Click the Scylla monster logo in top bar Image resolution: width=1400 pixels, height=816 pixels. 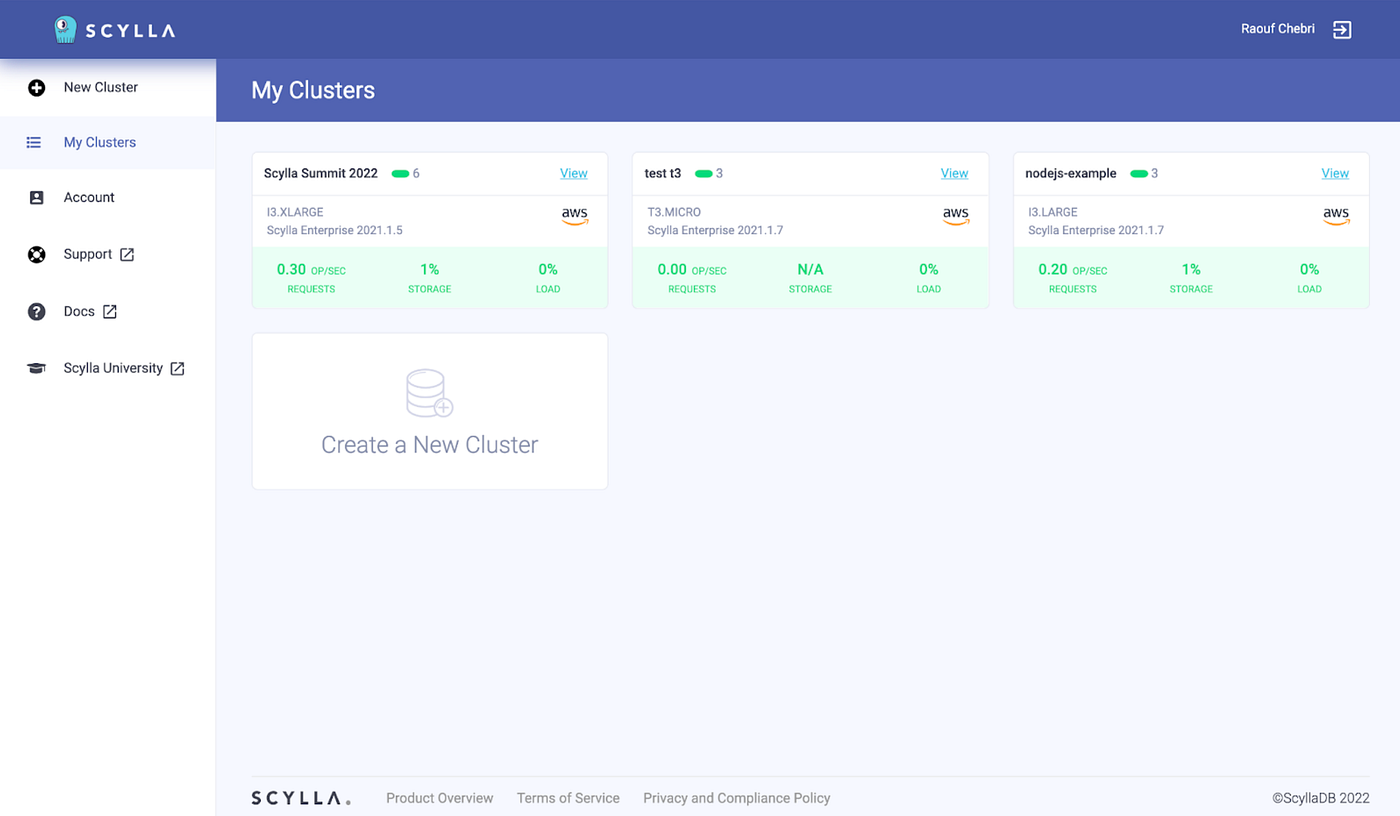(x=64, y=29)
